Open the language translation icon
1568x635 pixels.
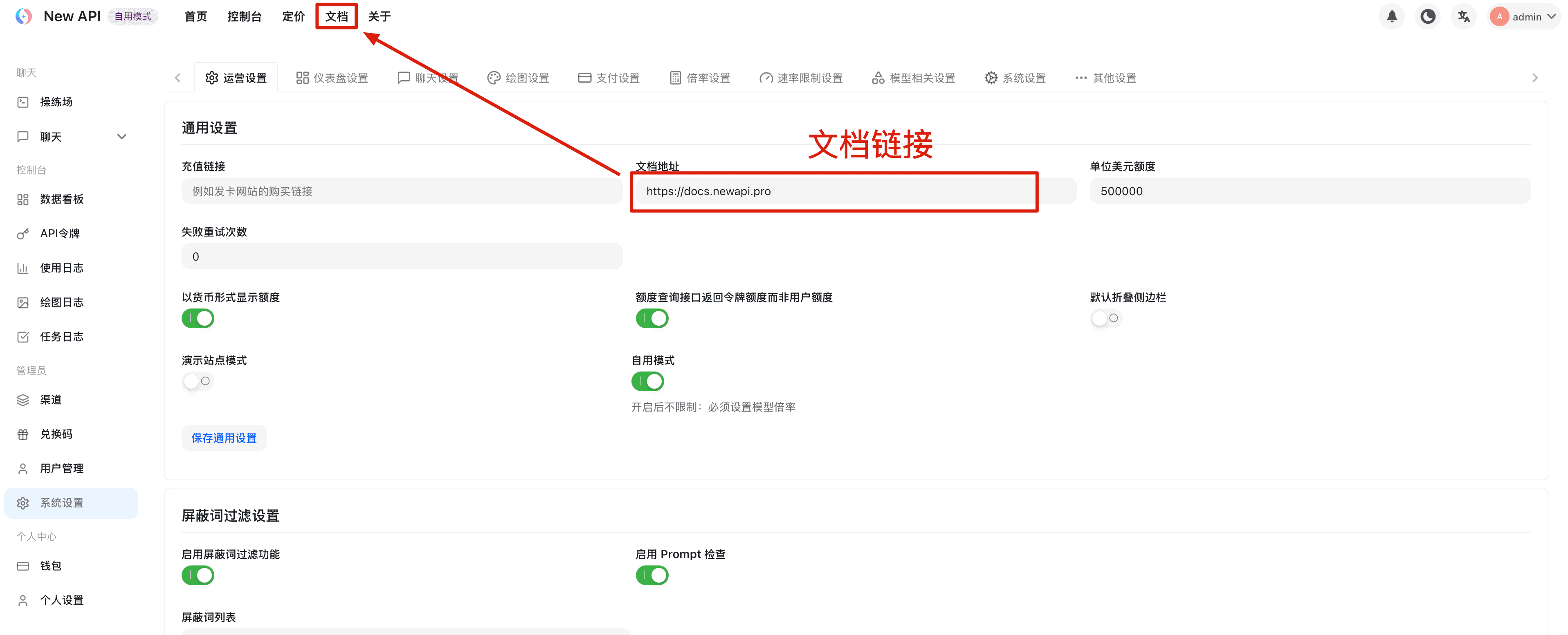(1463, 16)
